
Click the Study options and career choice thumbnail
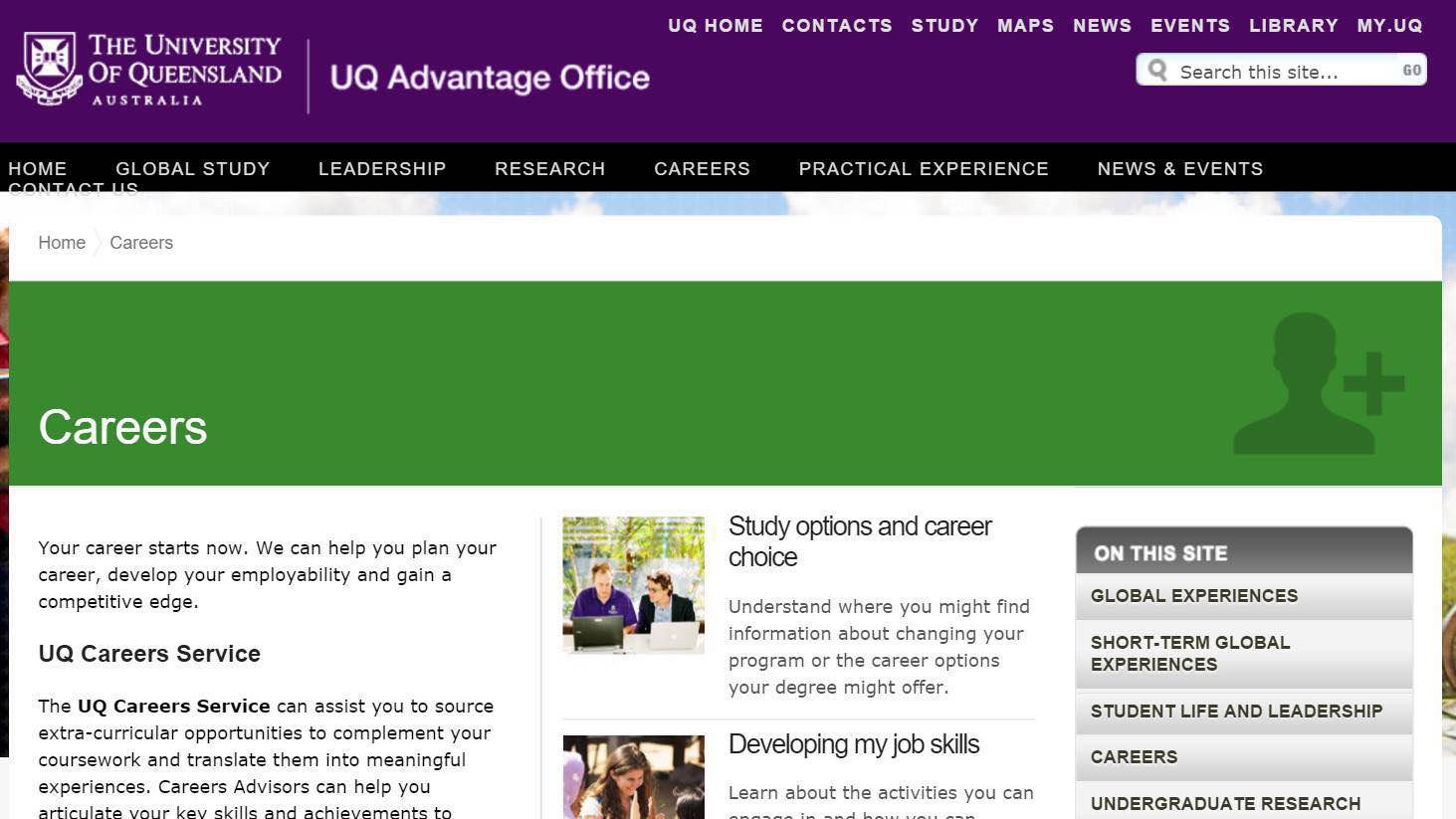pyautogui.click(x=633, y=585)
